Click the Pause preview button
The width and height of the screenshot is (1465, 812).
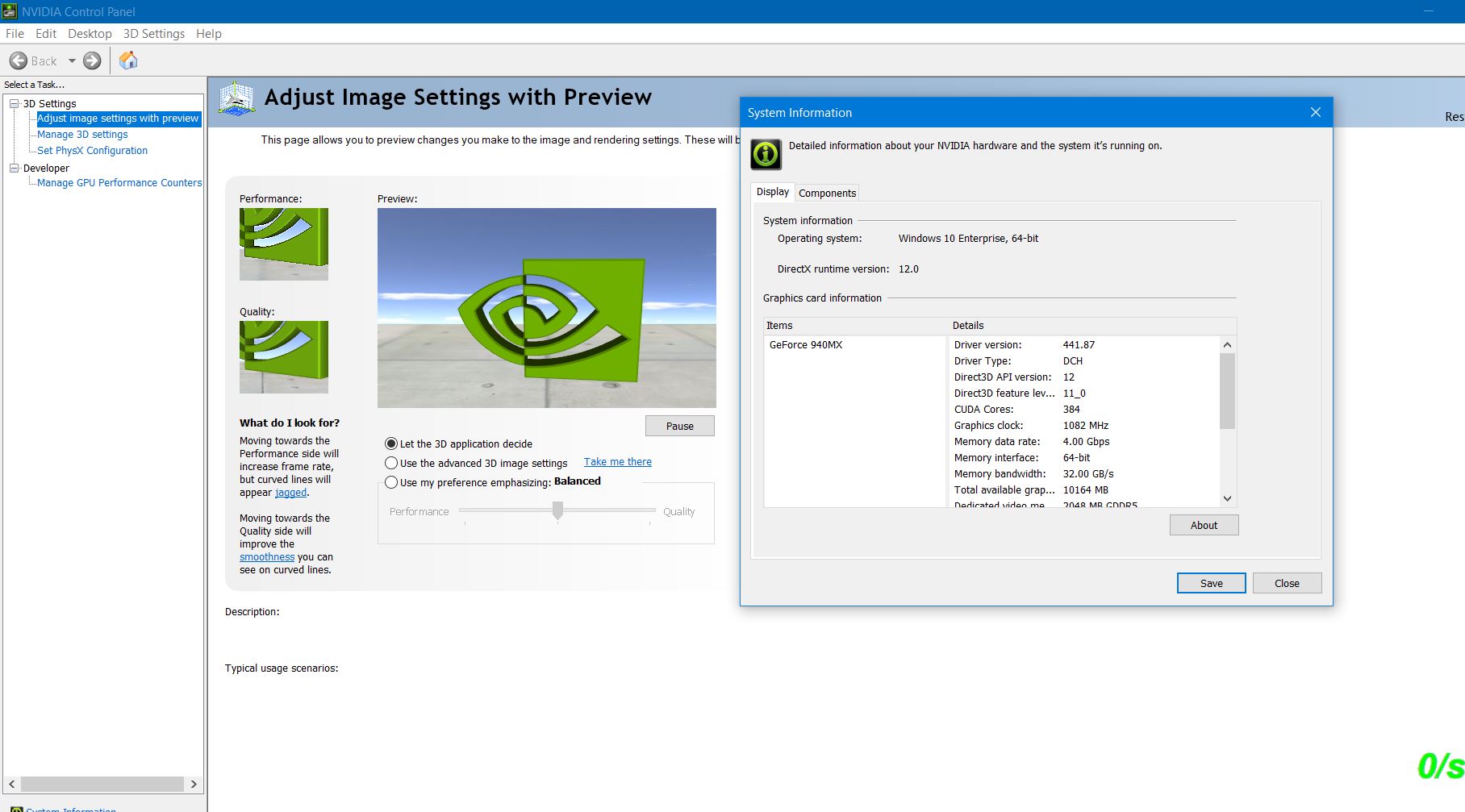click(679, 426)
